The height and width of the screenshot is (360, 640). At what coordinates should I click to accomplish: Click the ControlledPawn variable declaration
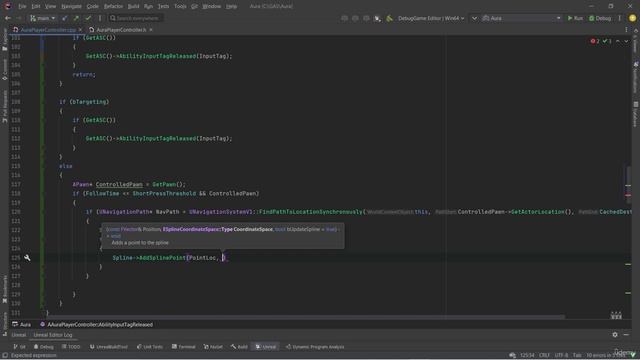click(119, 184)
